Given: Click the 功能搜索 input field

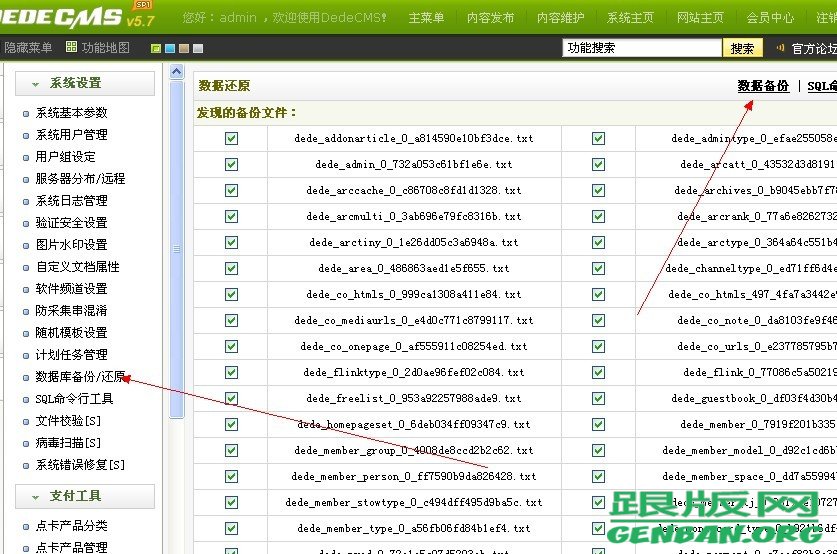Looking at the screenshot, I should click(x=642, y=48).
